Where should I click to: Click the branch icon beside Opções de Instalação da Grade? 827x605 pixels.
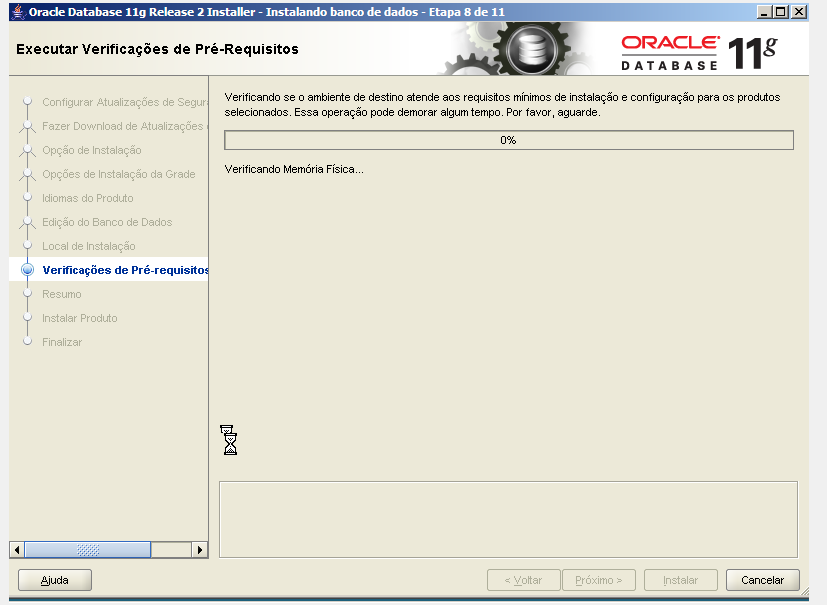(27, 174)
